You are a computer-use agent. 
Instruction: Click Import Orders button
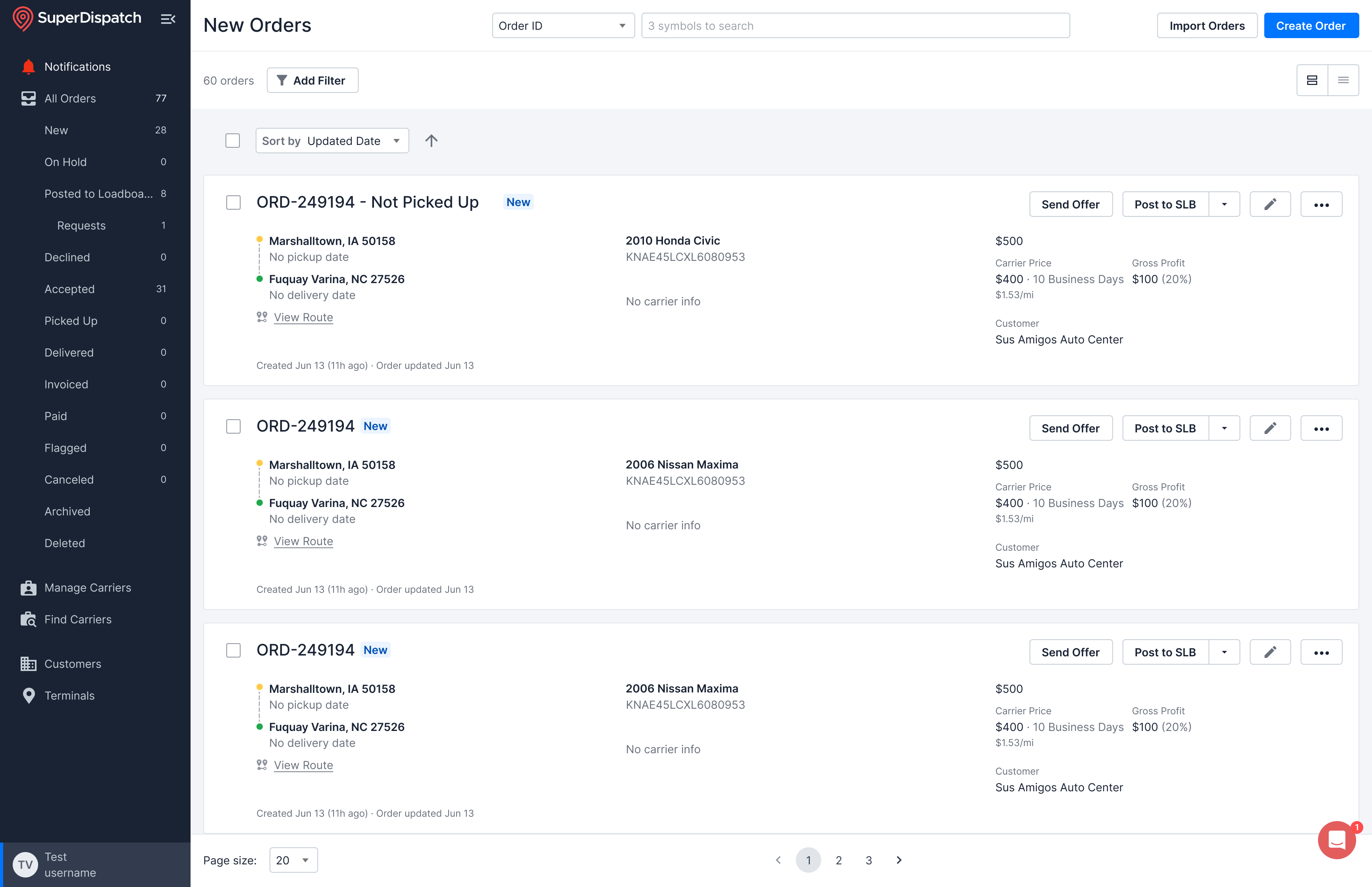1207,25
